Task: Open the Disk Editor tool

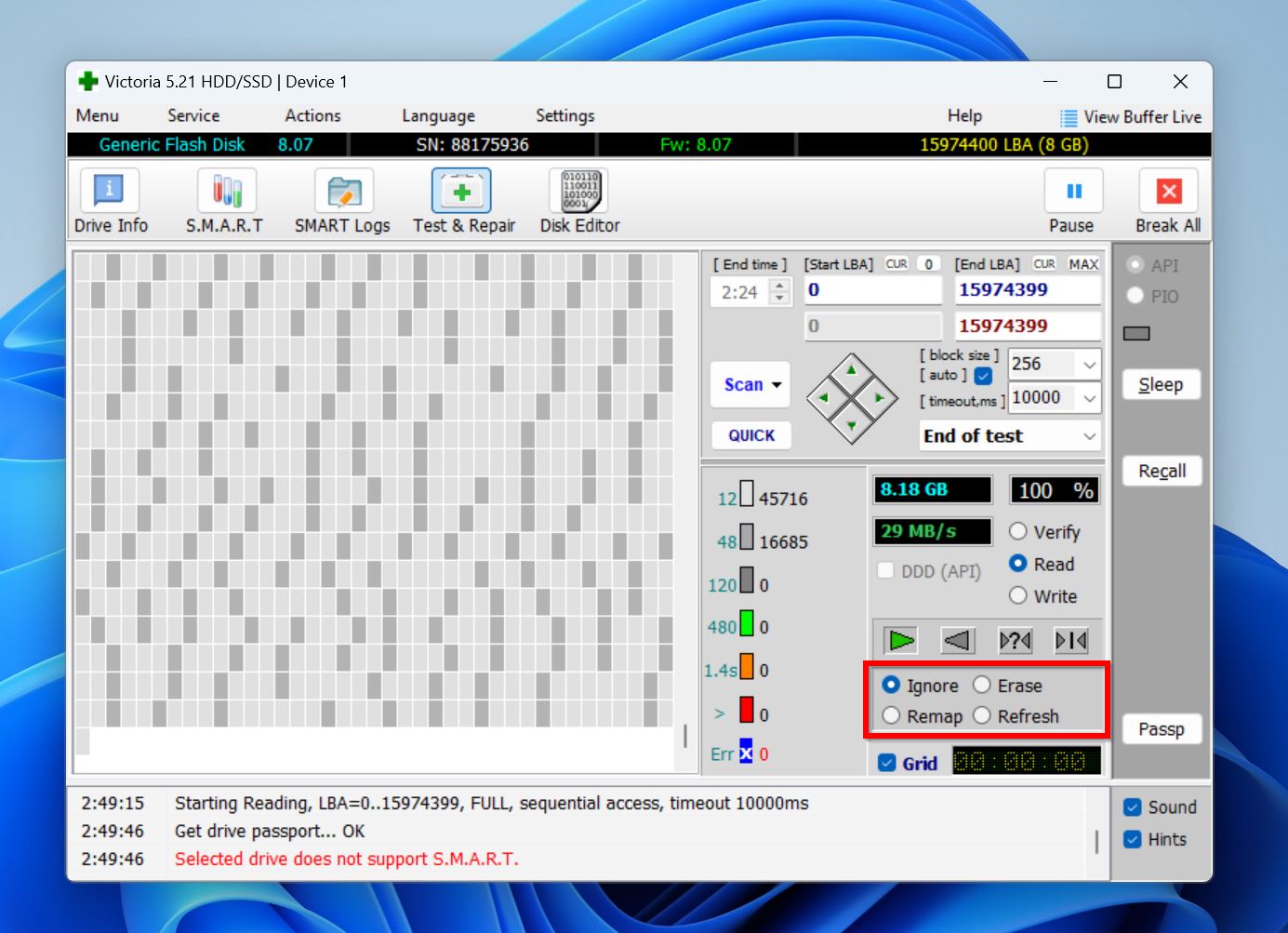Action: 579,202
